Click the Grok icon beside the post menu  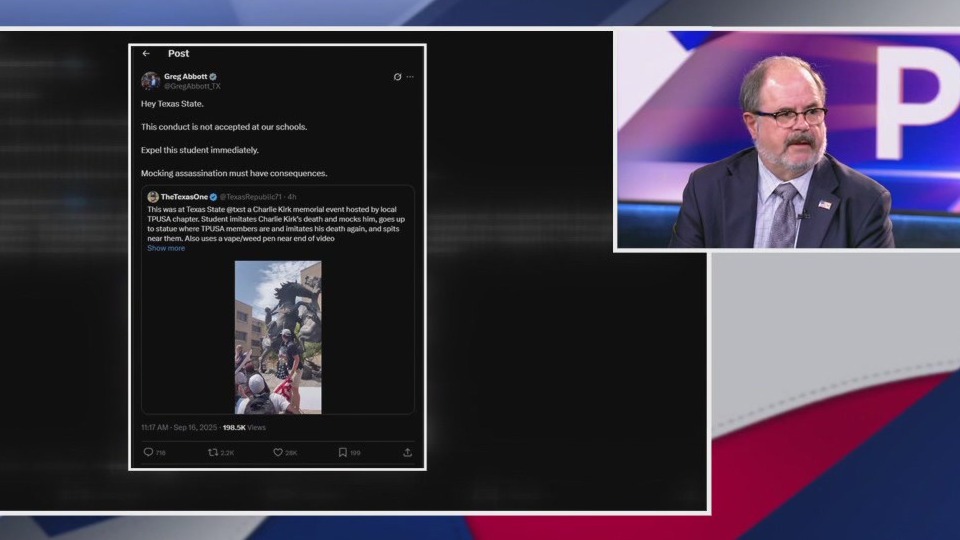point(397,77)
